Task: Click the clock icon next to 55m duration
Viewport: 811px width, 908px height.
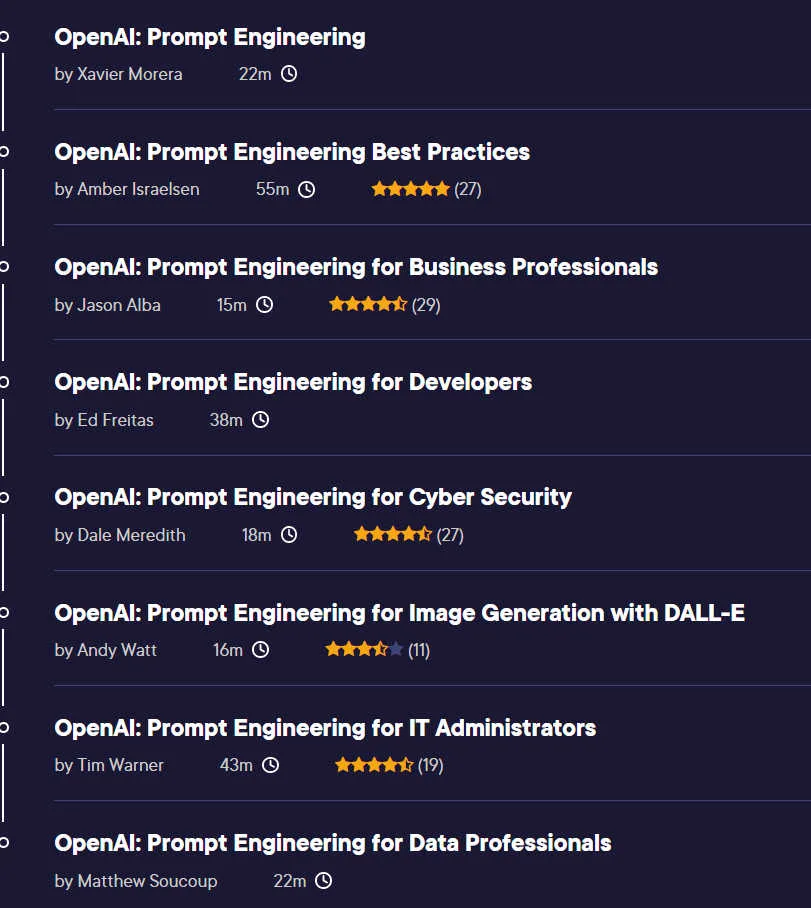Action: coord(306,189)
